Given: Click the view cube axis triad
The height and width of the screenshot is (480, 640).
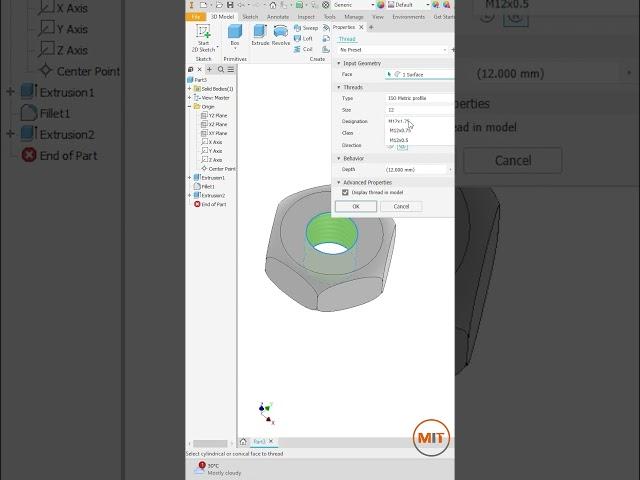Looking at the screenshot, I should (x=266, y=413).
